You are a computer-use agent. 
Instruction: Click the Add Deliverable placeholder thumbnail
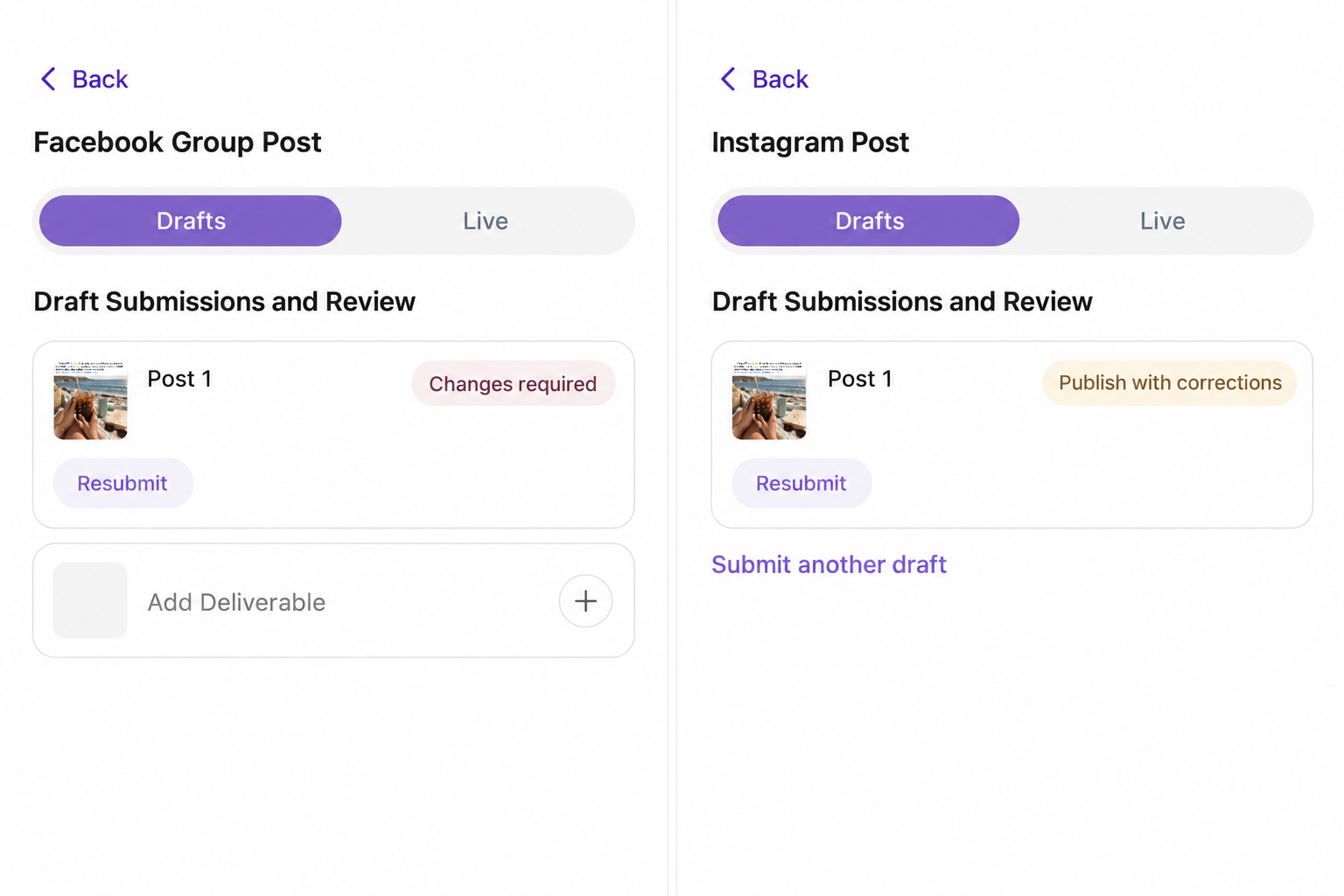pyautogui.click(x=90, y=600)
